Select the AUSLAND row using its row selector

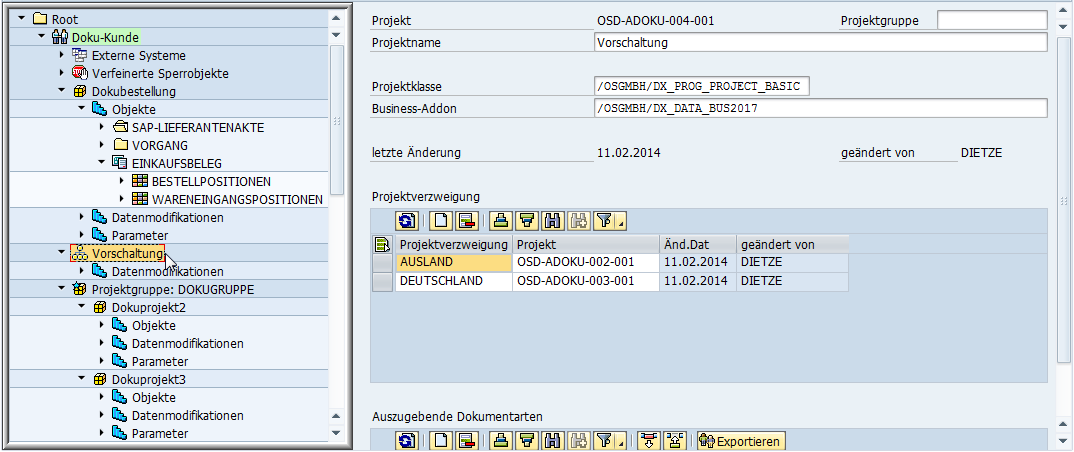tap(381, 262)
